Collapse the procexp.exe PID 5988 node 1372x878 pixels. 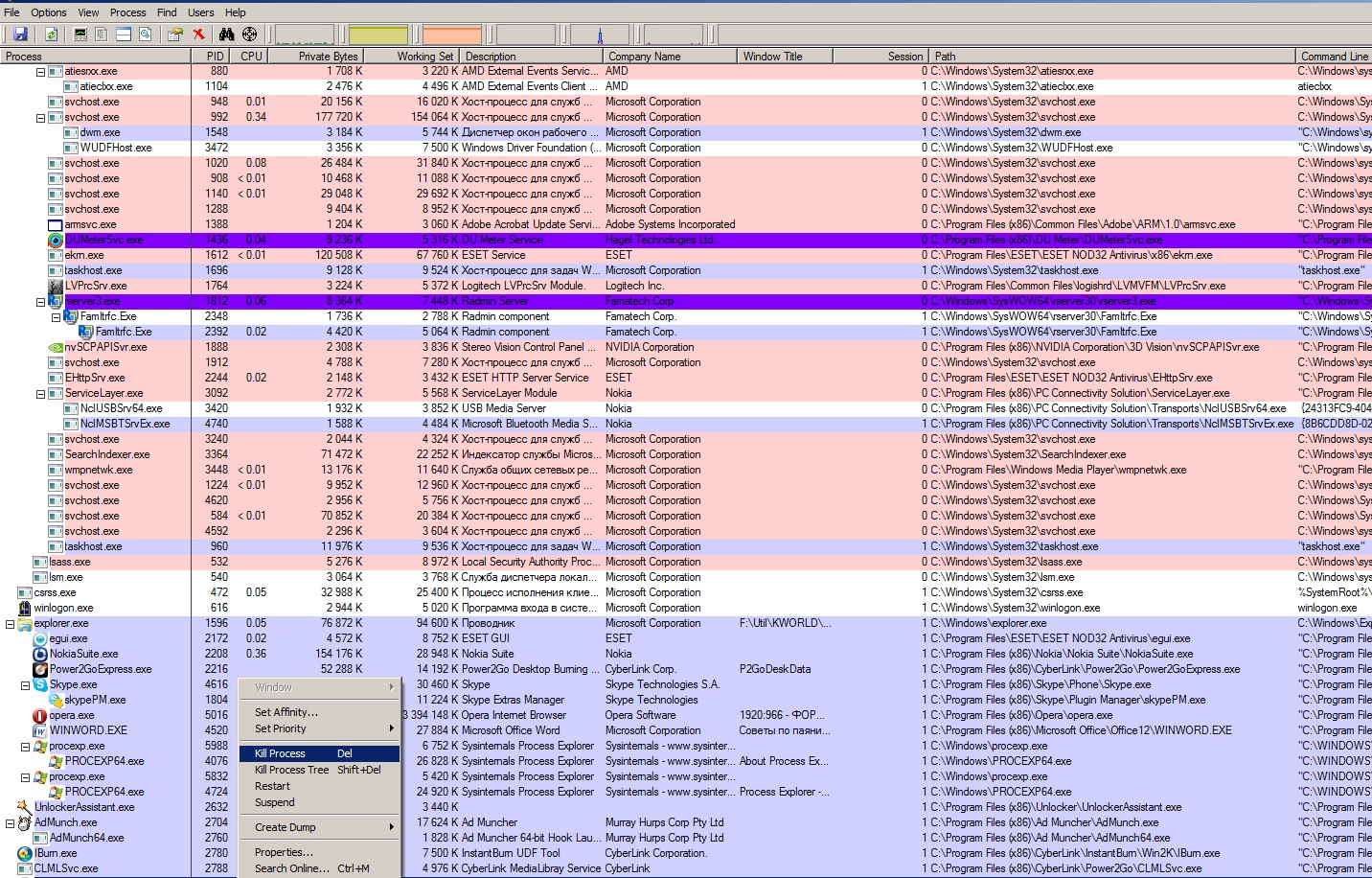[25, 746]
